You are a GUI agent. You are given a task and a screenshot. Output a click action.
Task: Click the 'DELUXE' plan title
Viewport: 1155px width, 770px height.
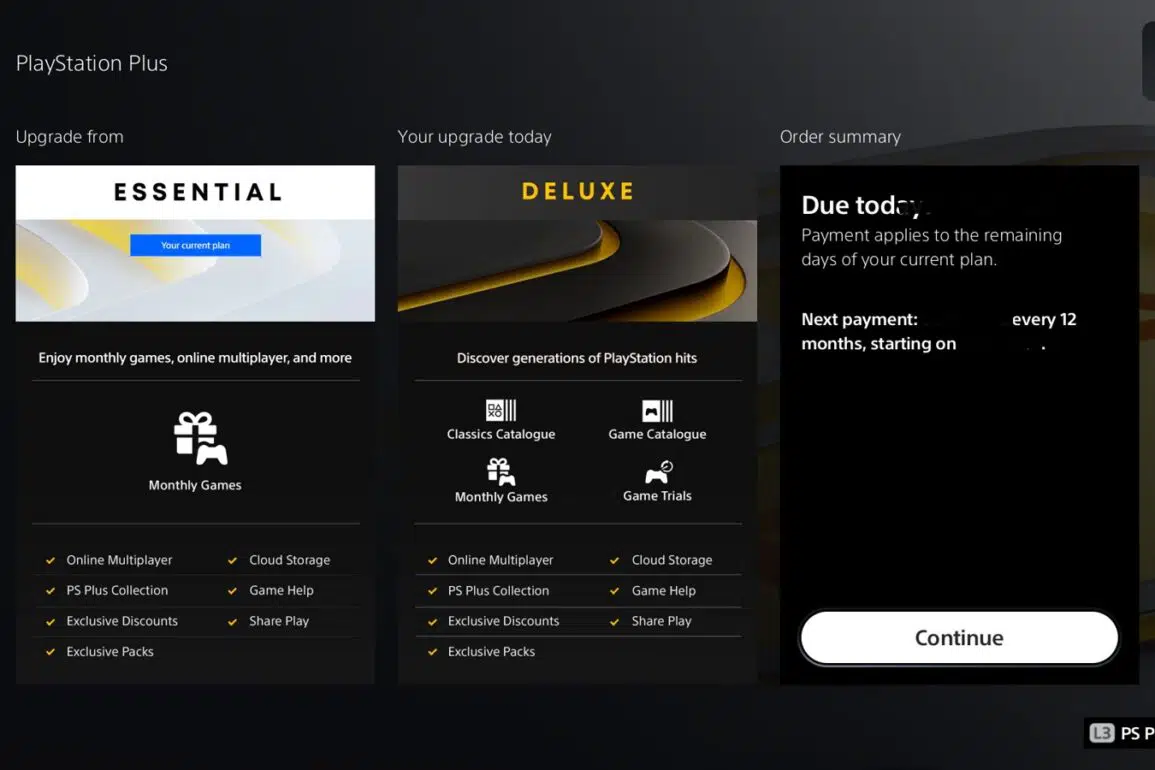[578, 192]
